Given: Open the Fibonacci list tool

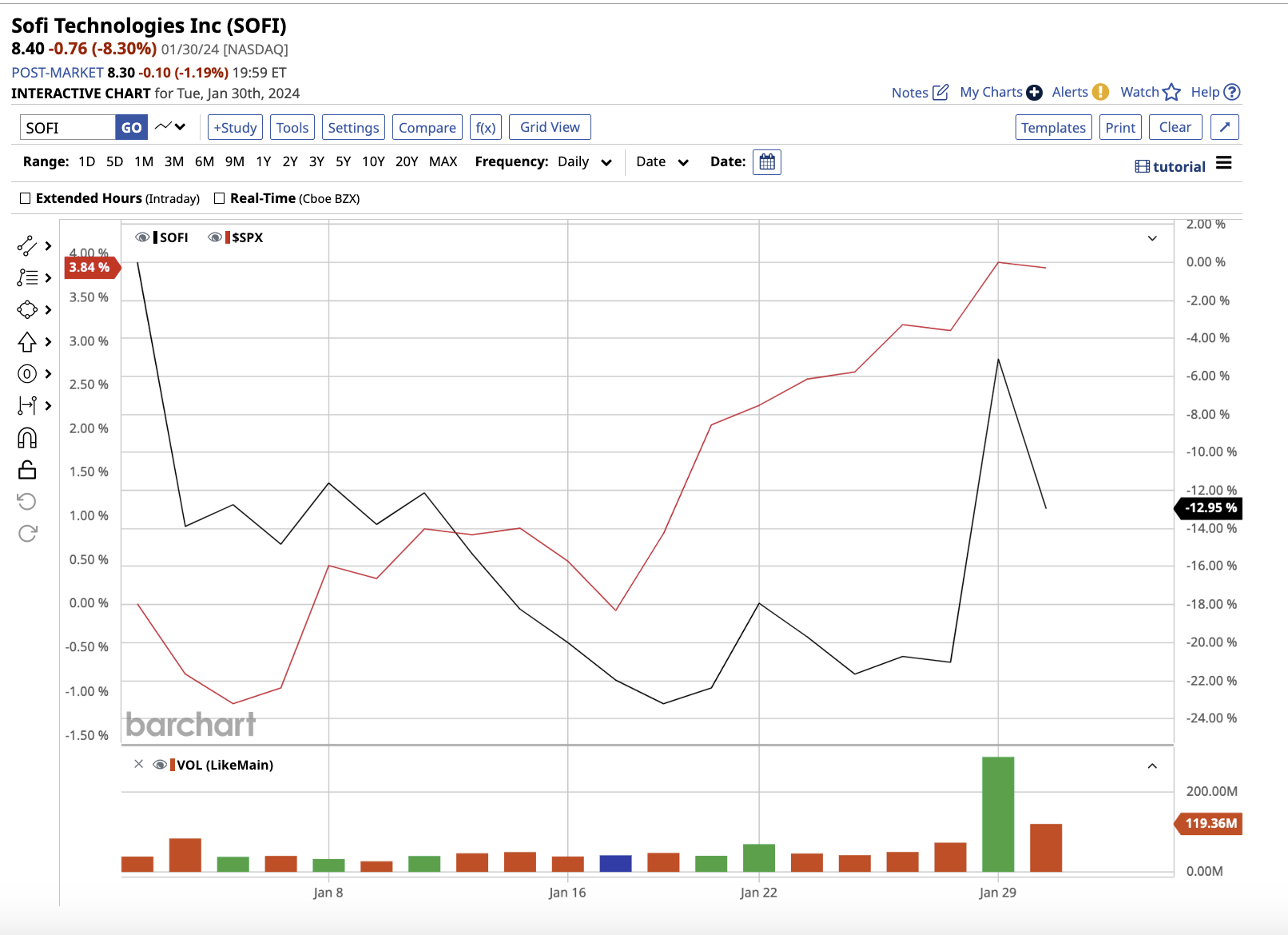Looking at the screenshot, I should [27, 277].
